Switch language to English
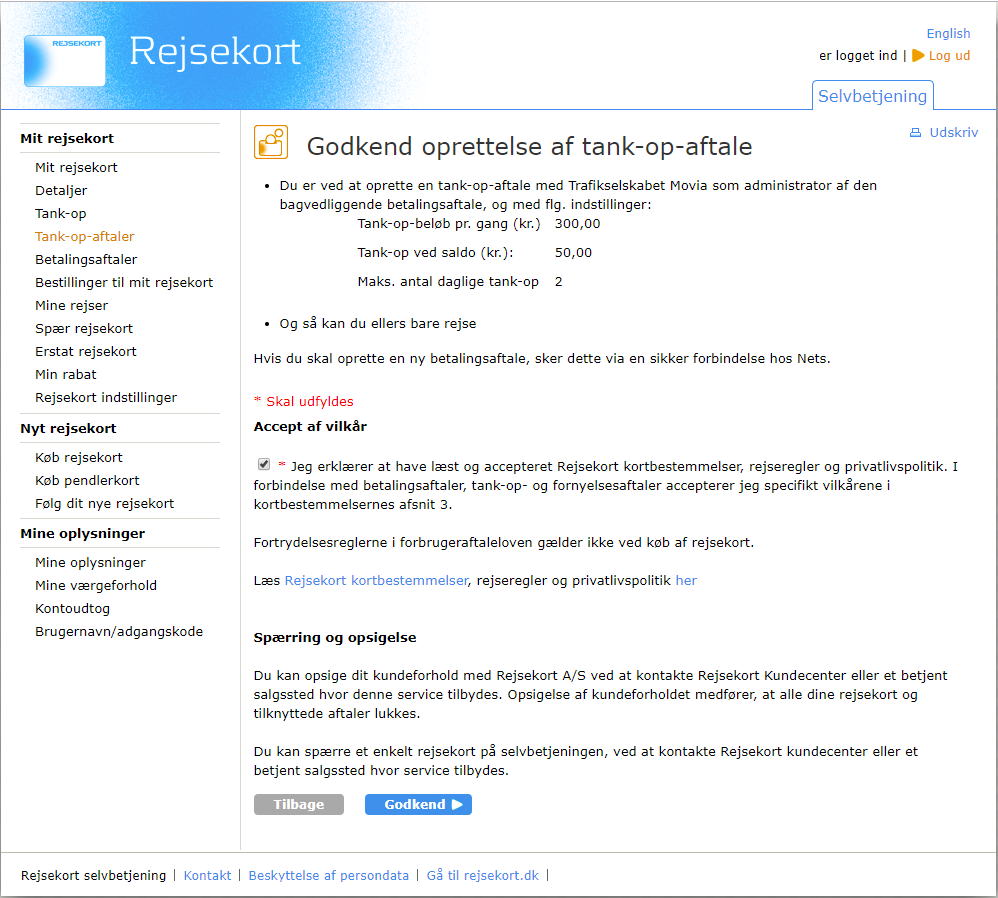 pos(948,33)
